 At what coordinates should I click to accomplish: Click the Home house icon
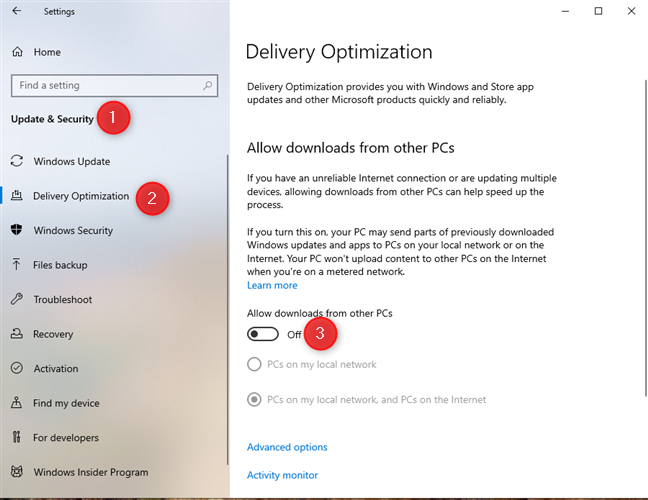(x=17, y=52)
